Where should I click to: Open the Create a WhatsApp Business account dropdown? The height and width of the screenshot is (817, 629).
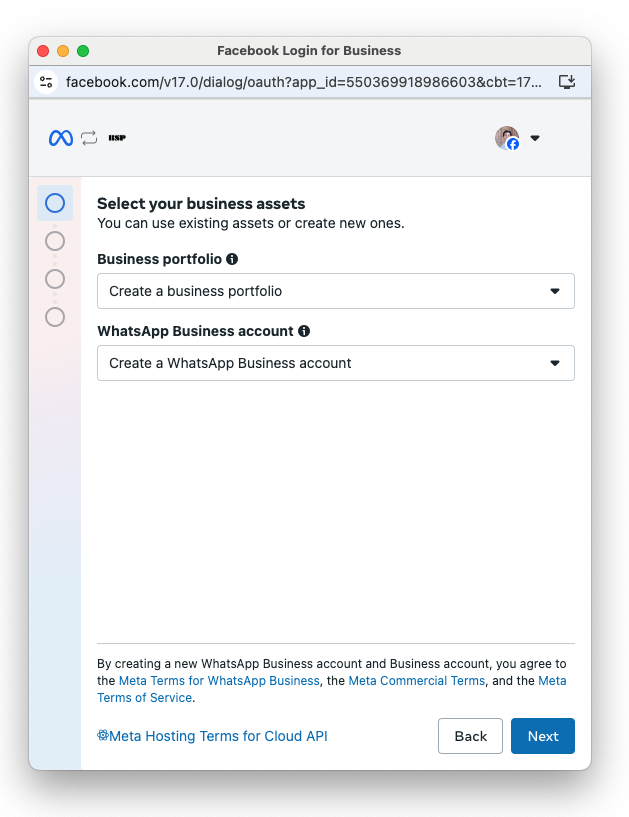(336, 363)
